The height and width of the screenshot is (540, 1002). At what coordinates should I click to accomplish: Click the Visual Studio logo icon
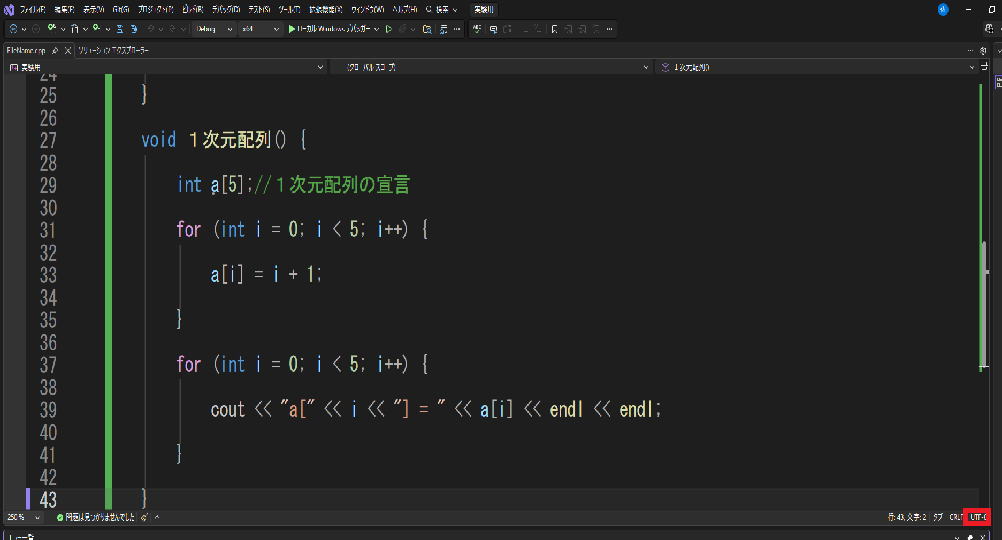click(x=8, y=9)
